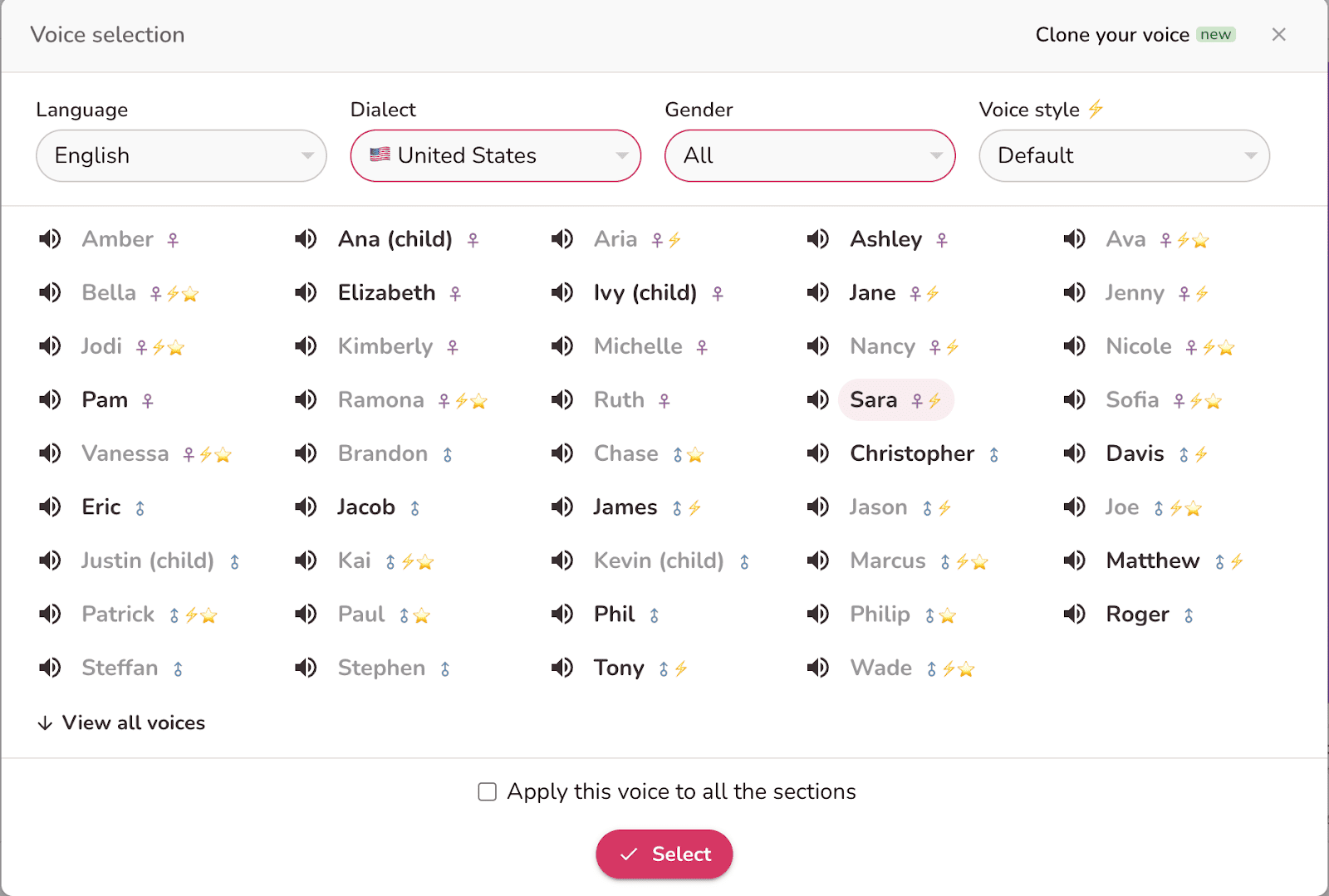Choose the Jane voice
This screenshot has height=896, width=1329.
(x=872, y=293)
